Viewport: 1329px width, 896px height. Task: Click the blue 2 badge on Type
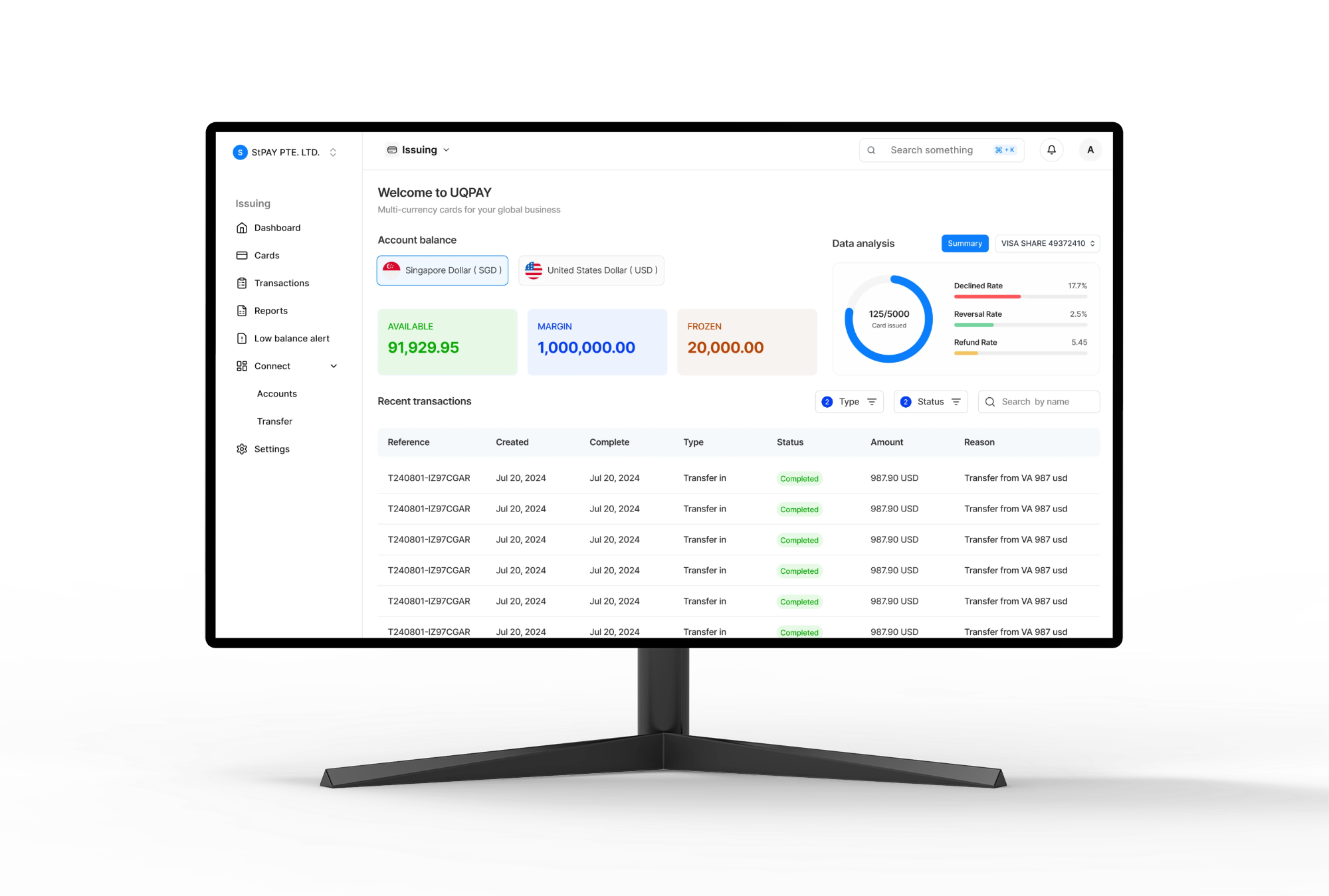tap(827, 402)
